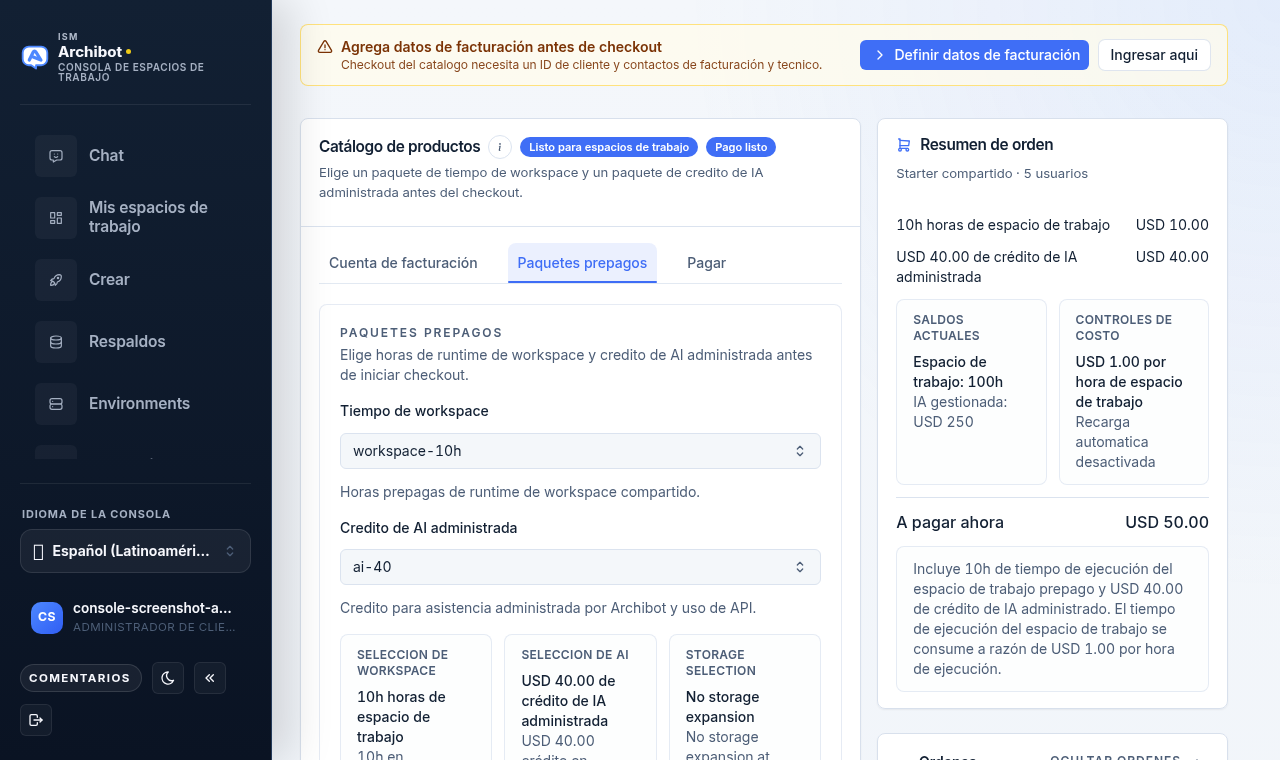The image size is (1280, 760).
Task: Click the Ingresar aqui button
Action: coord(1154,55)
